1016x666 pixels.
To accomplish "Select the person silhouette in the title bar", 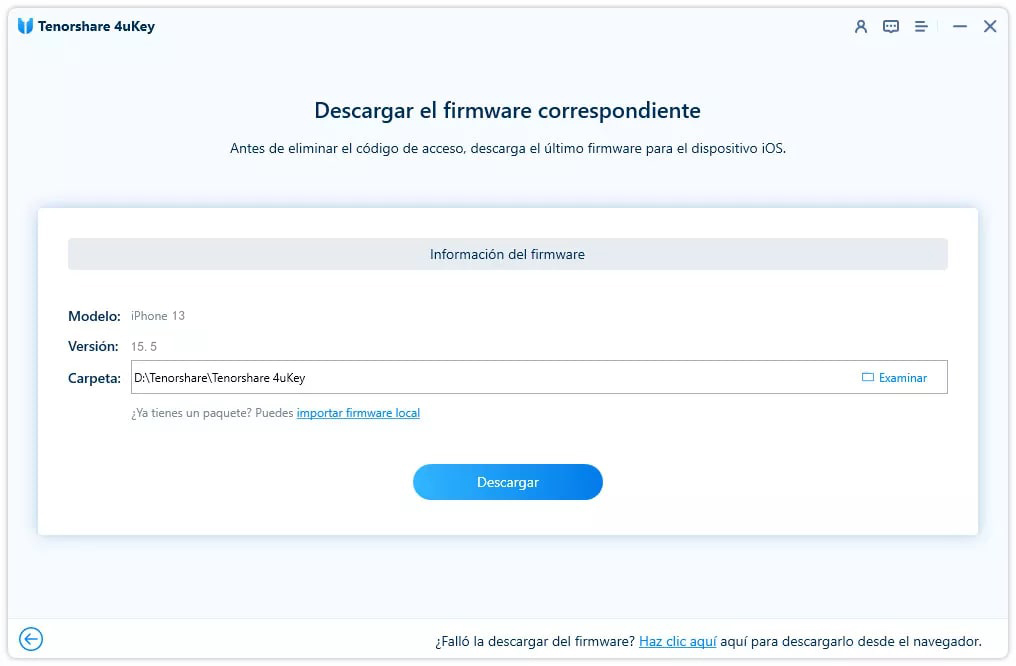I will pos(860,26).
